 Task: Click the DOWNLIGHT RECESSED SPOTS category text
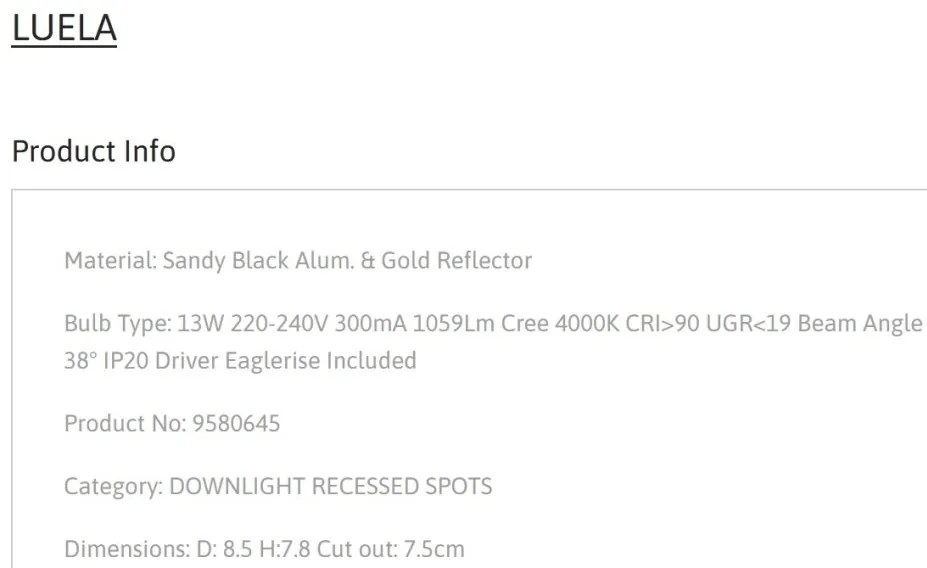(x=331, y=487)
